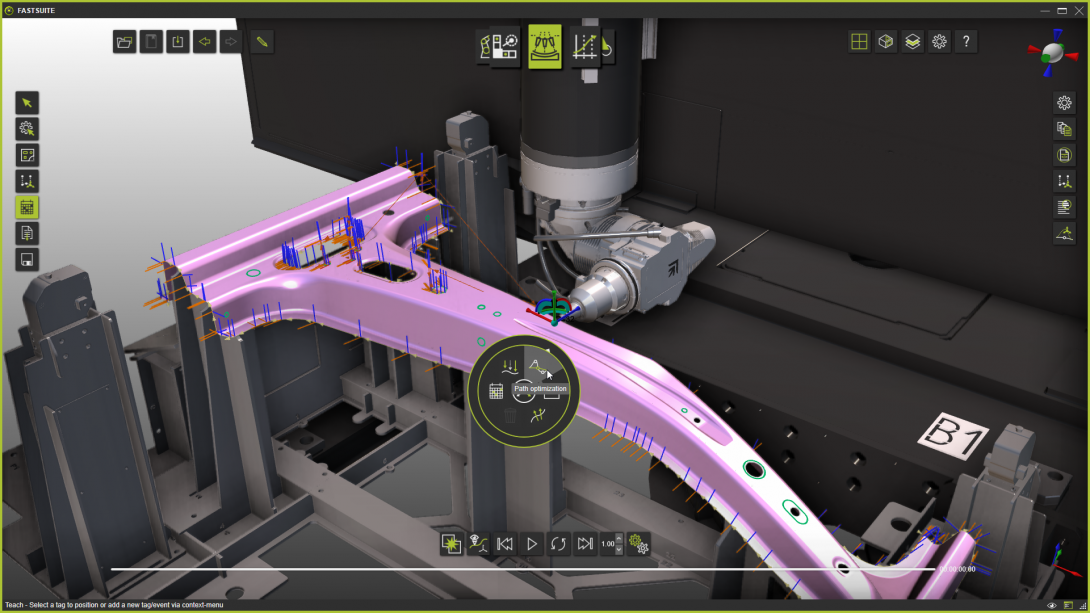Open the tag/event grid tool in the left sidebar
Screen dimensions: 1090x613
click(27, 207)
